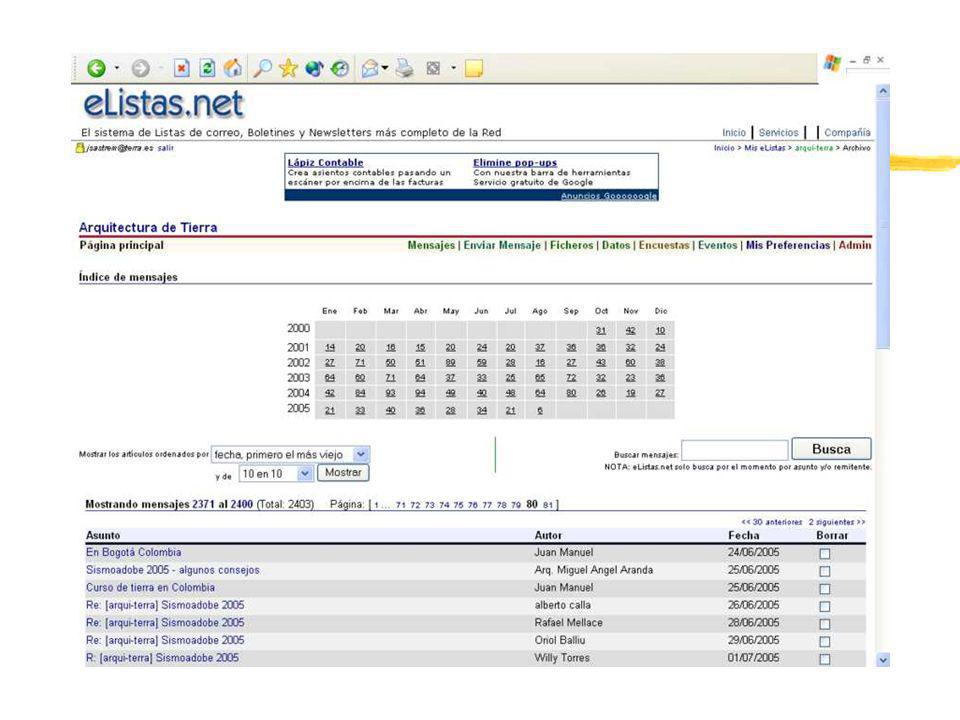960x720 pixels.
Task: Open message 'En Bogotá Colombia'
Action: 133,552
